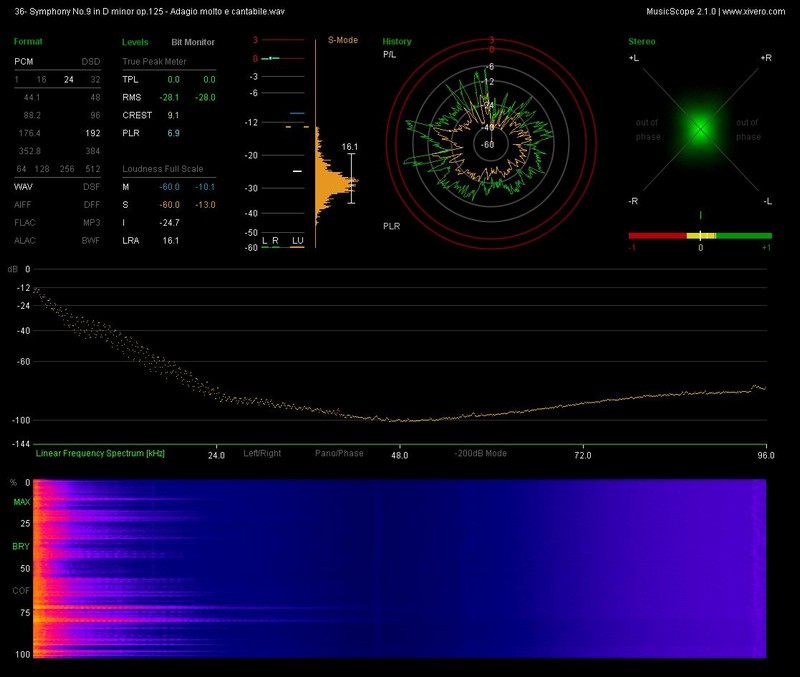Click the History panel heading
Screen dimensions: 800x677
(397, 41)
